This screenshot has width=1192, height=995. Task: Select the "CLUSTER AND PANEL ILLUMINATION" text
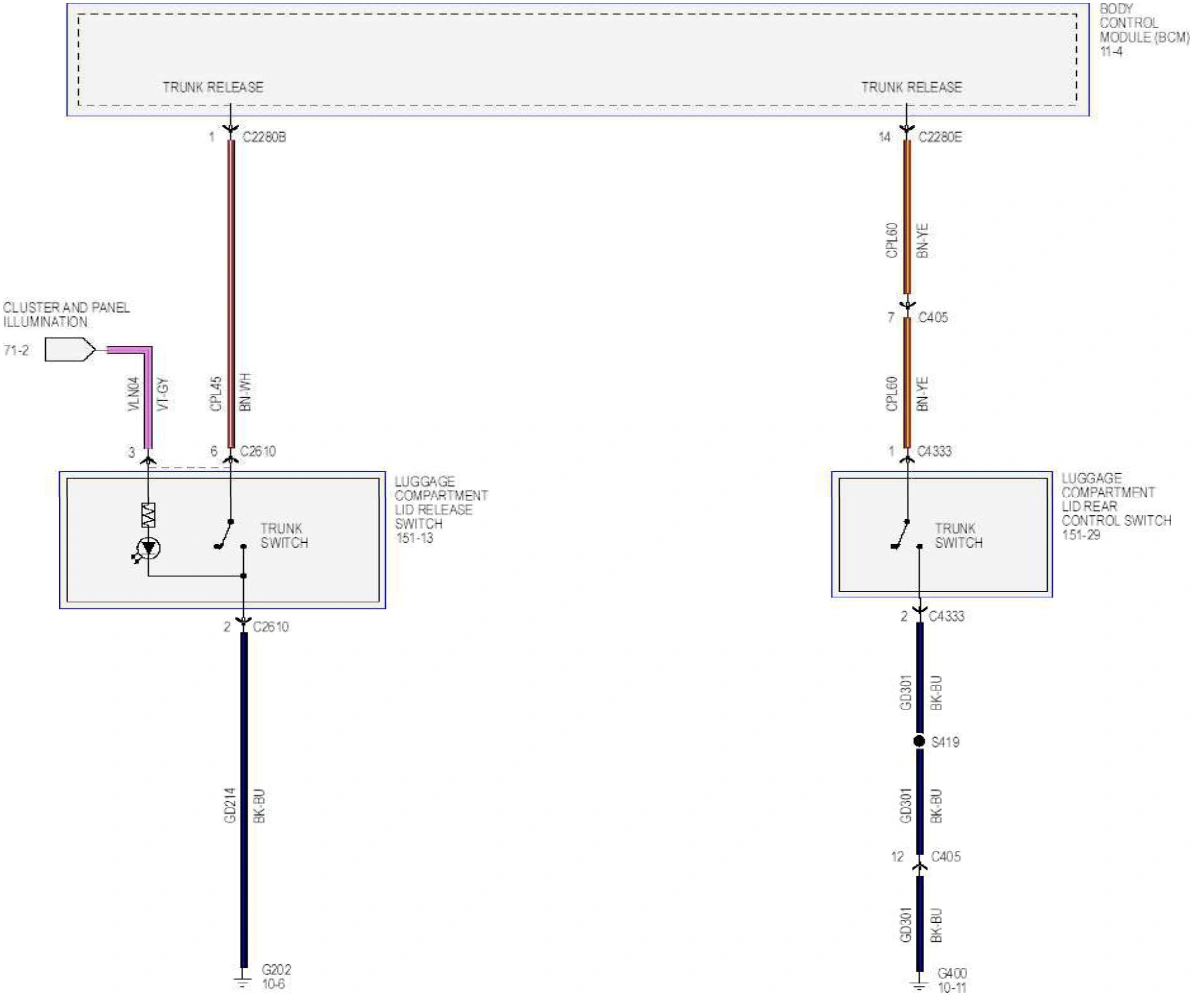pyautogui.click(x=66, y=315)
